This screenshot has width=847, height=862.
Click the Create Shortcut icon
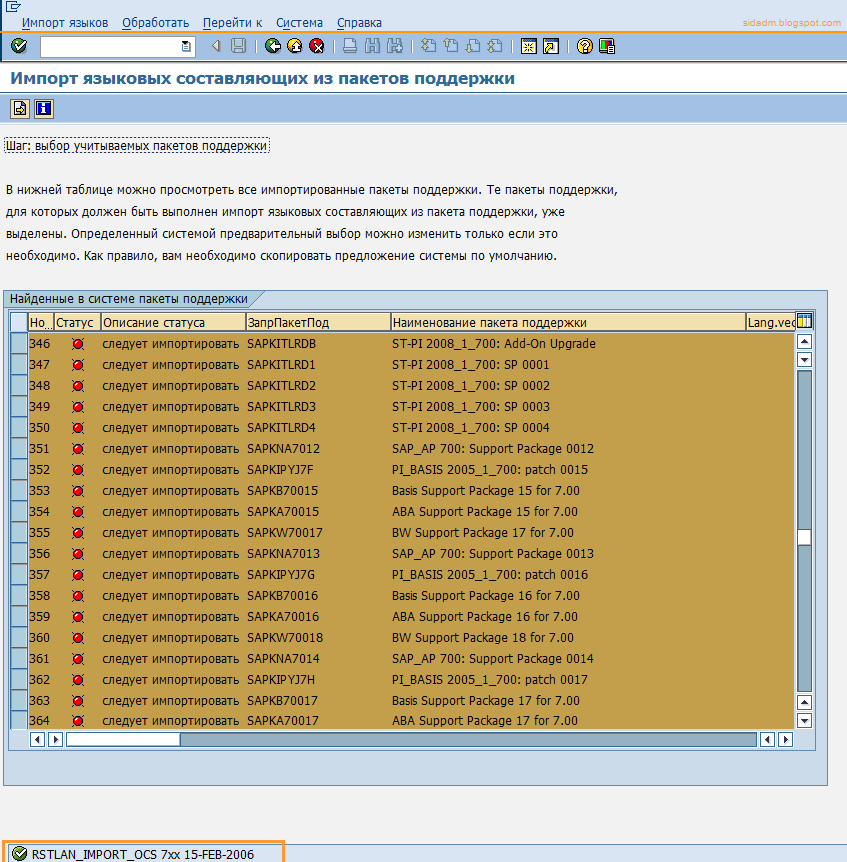551,46
